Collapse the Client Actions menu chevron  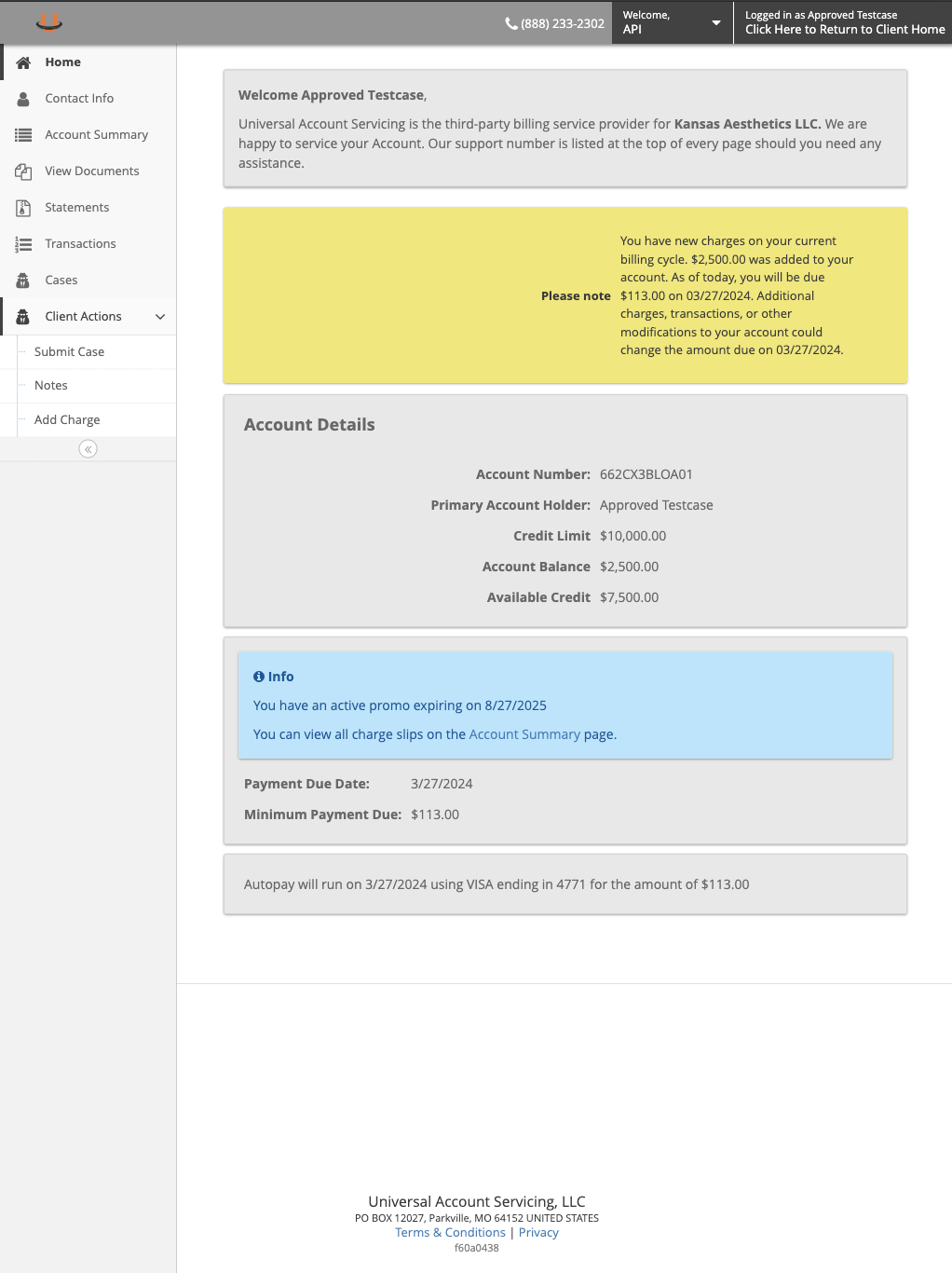point(160,317)
